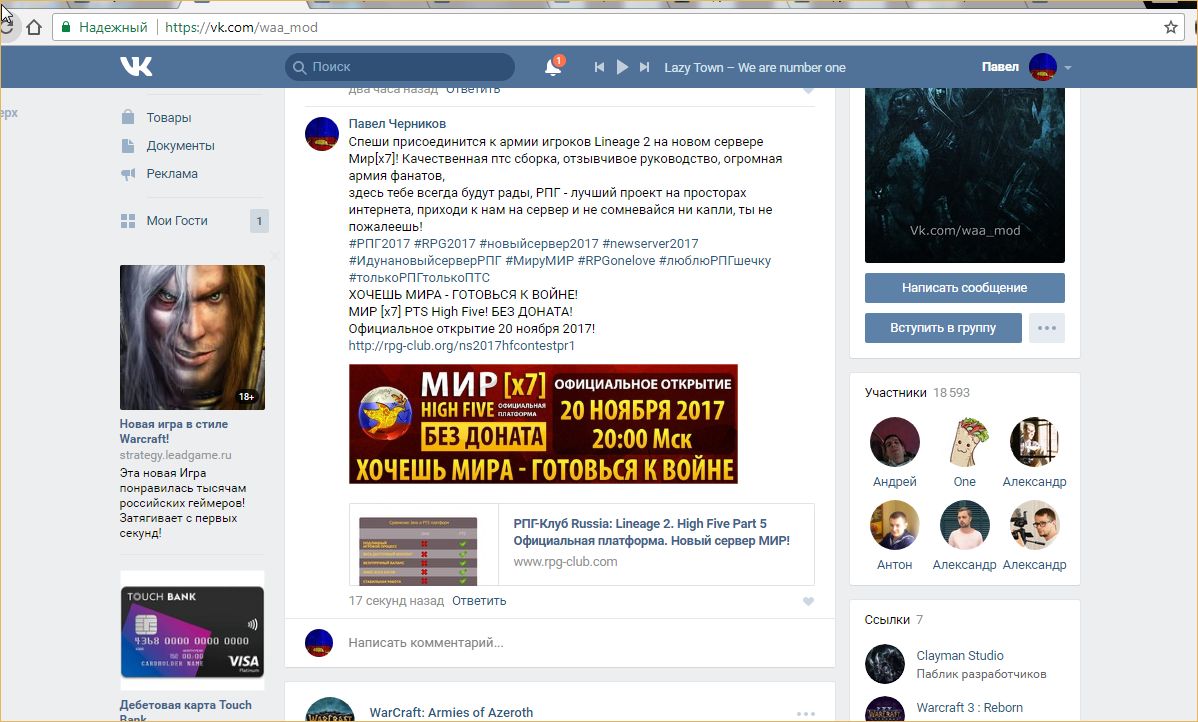The image size is (1198, 722).
Task: Skip to the next audio track
Action: click(x=644, y=67)
